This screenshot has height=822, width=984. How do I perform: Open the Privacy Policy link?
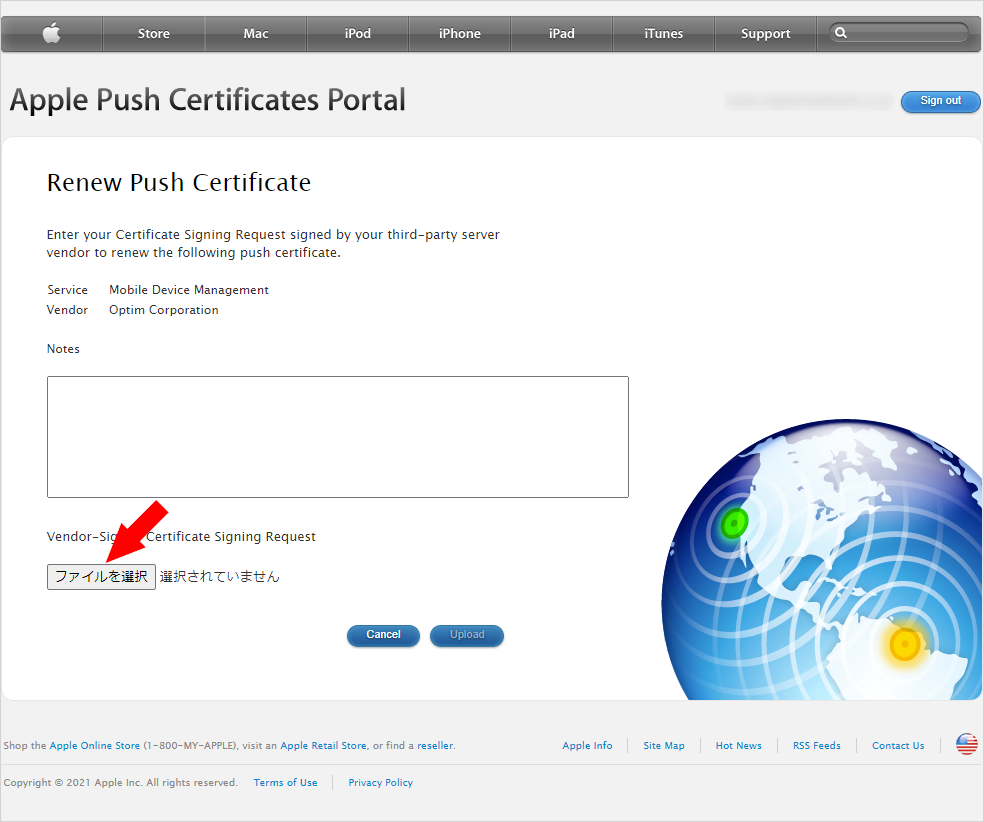[380, 782]
